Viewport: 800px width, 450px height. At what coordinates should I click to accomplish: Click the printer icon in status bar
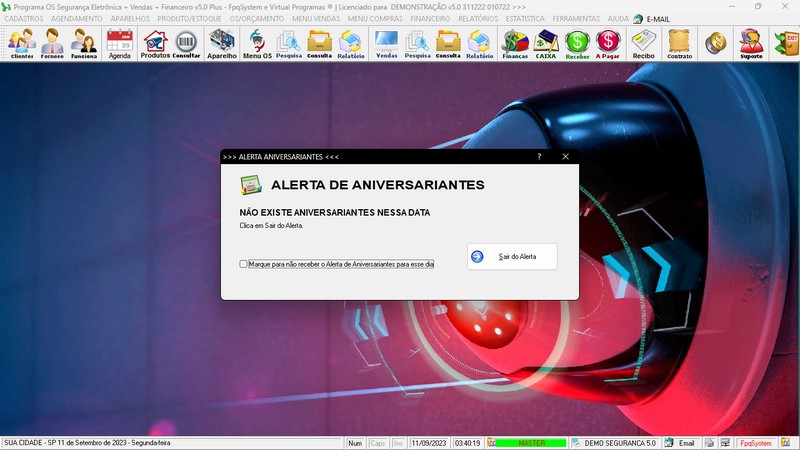pyautogui.click(x=709, y=443)
